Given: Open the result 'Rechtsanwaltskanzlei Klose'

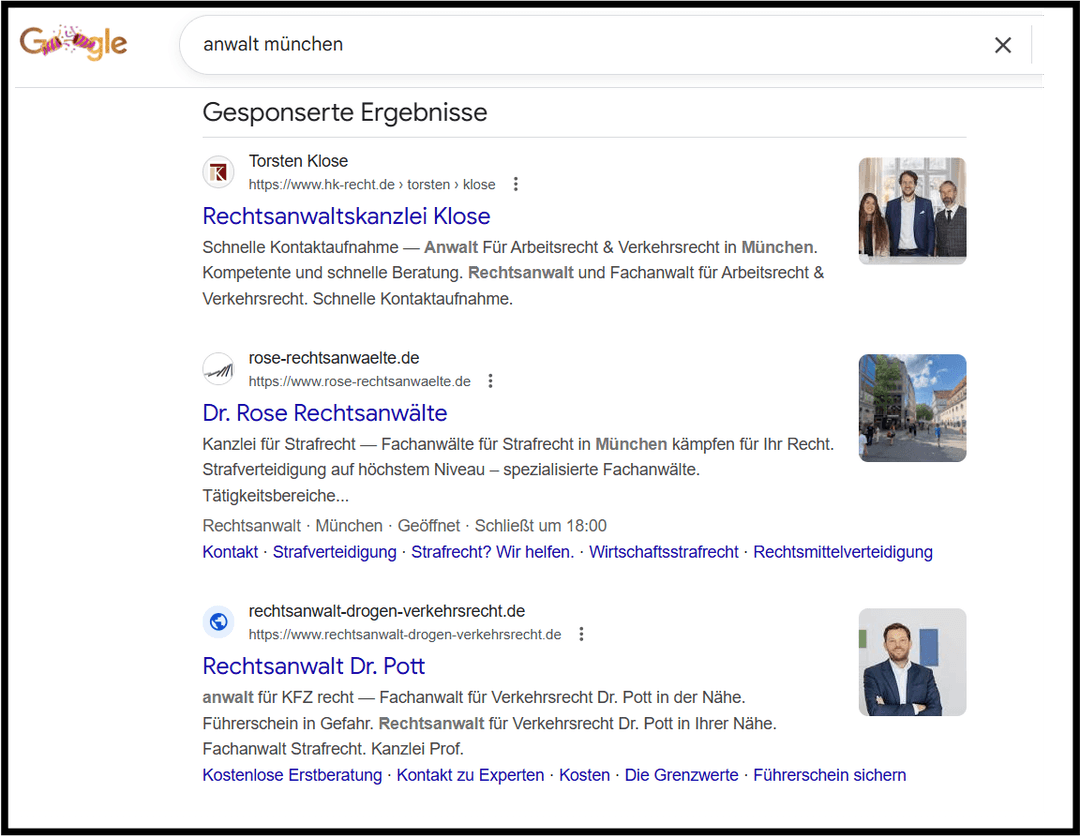Looking at the screenshot, I should (346, 216).
